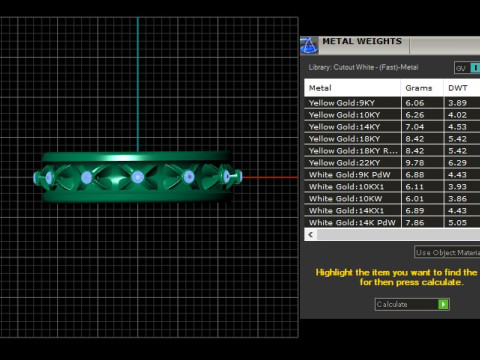Click the METAL WEIGHTS panel title
This screenshot has width=480, height=360.
click(x=362, y=41)
